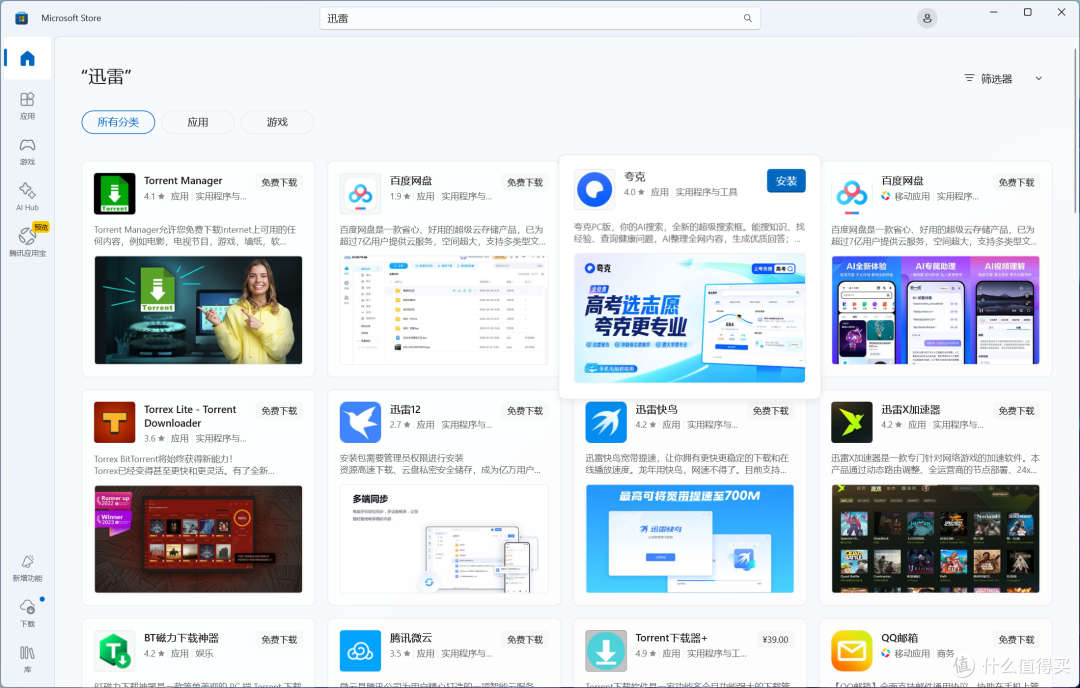The image size is (1080, 688).
Task: Click 免费下载 for first 百度网盘
Action: pos(525,183)
